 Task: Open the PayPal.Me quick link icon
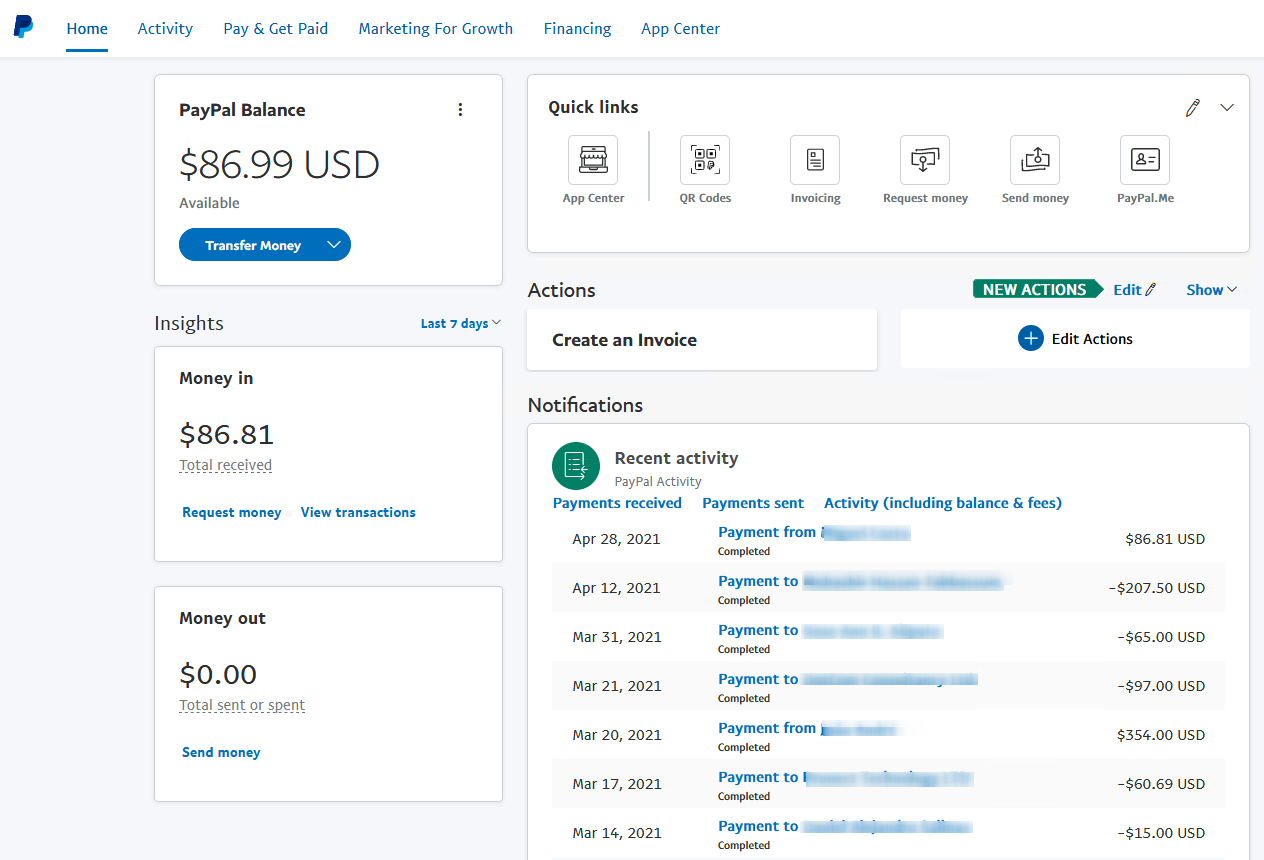(x=1145, y=160)
